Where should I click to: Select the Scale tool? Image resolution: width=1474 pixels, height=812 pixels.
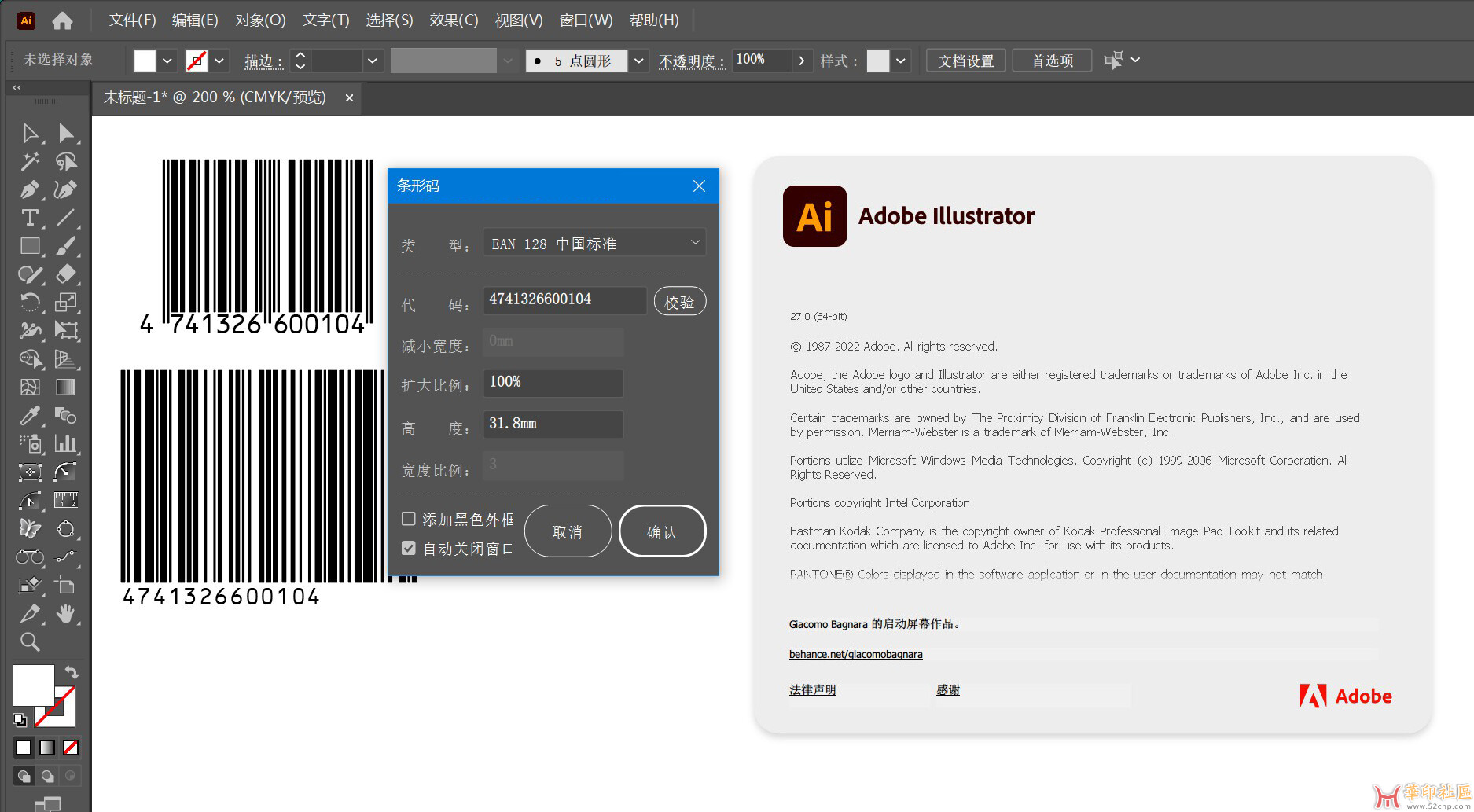click(66, 303)
